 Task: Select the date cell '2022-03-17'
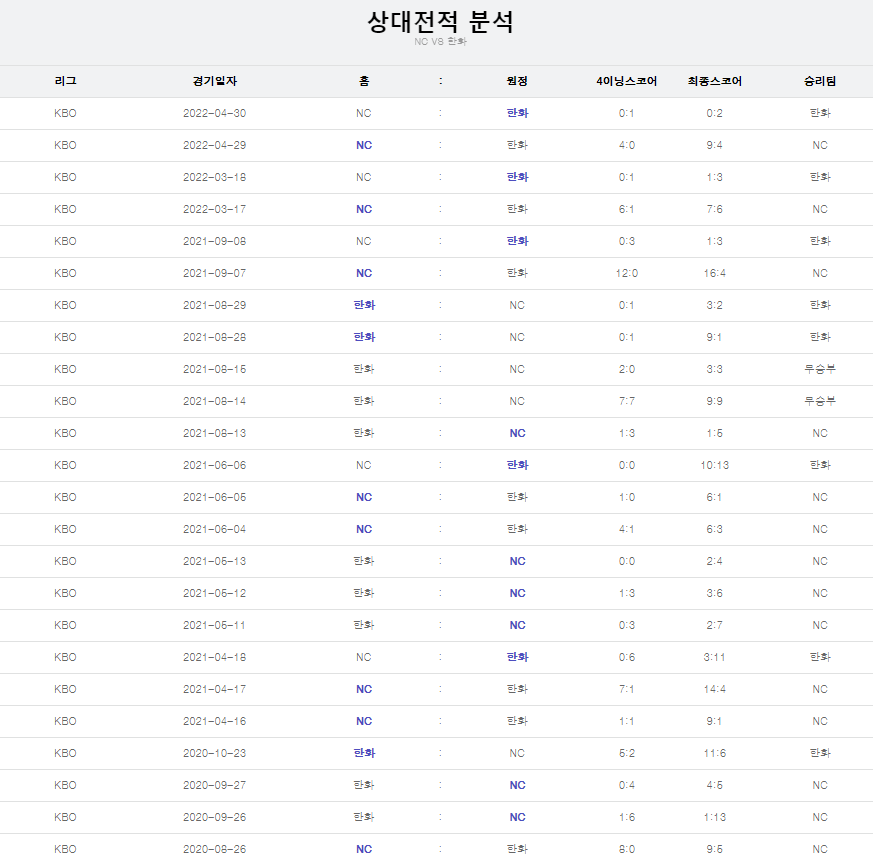pos(214,209)
